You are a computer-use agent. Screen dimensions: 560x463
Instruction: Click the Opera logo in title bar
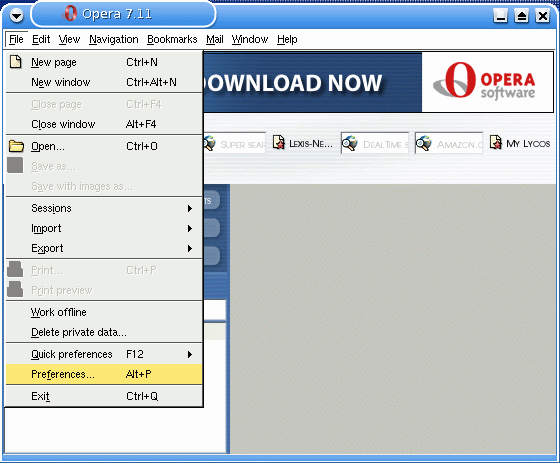[x=70, y=14]
